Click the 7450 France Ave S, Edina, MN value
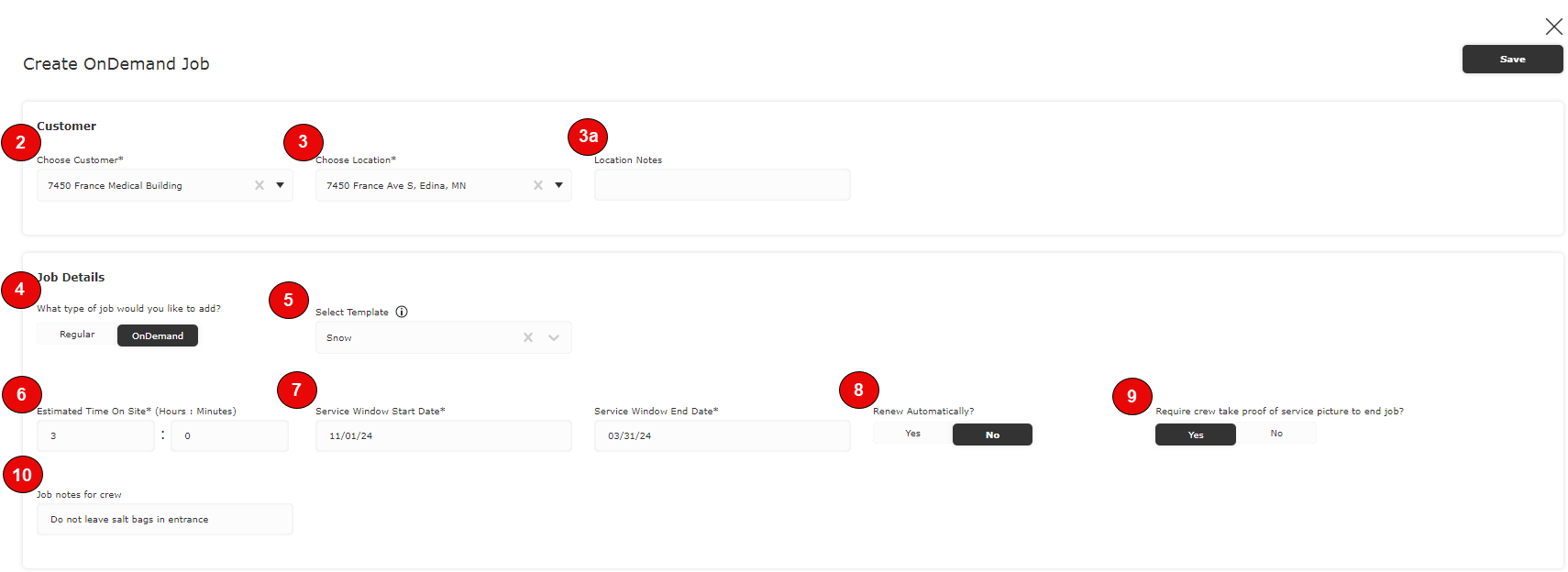The image size is (1568, 572). coord(396,185)
